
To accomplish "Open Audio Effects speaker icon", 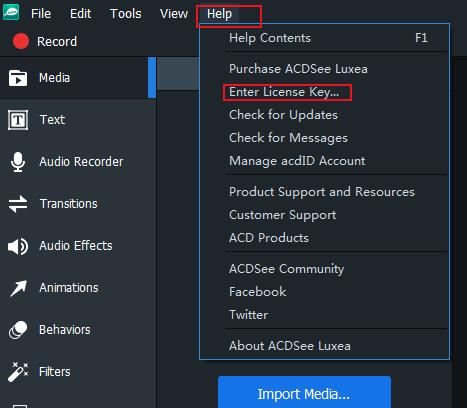I will pyautogui.click(x=18, y=246).
